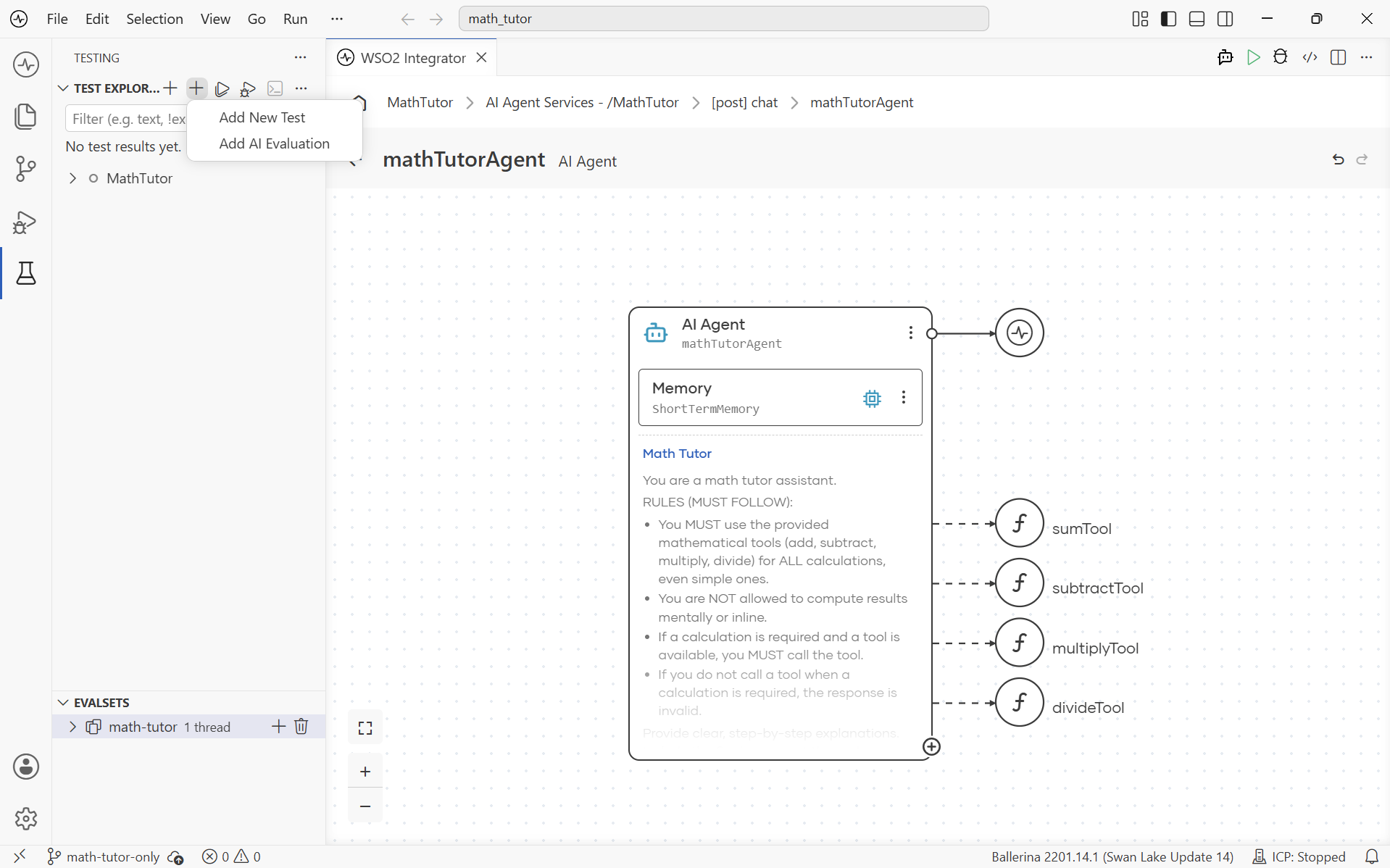The height and width of the screenshot is (868, 1390).
Task: Expand the math-tutor evalset row
Action: 72,727
